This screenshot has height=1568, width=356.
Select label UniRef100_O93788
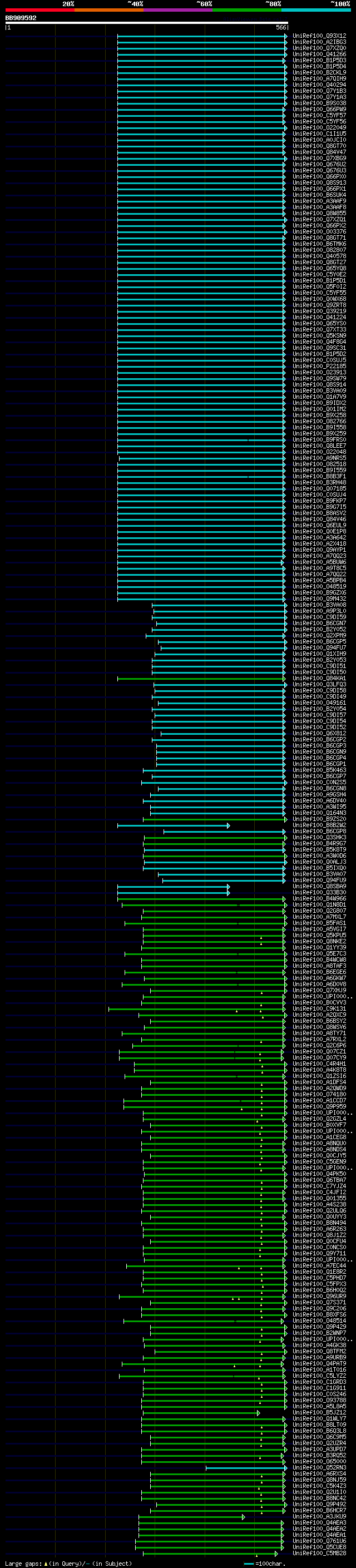pyautogui.click(x=319, y=1401)
